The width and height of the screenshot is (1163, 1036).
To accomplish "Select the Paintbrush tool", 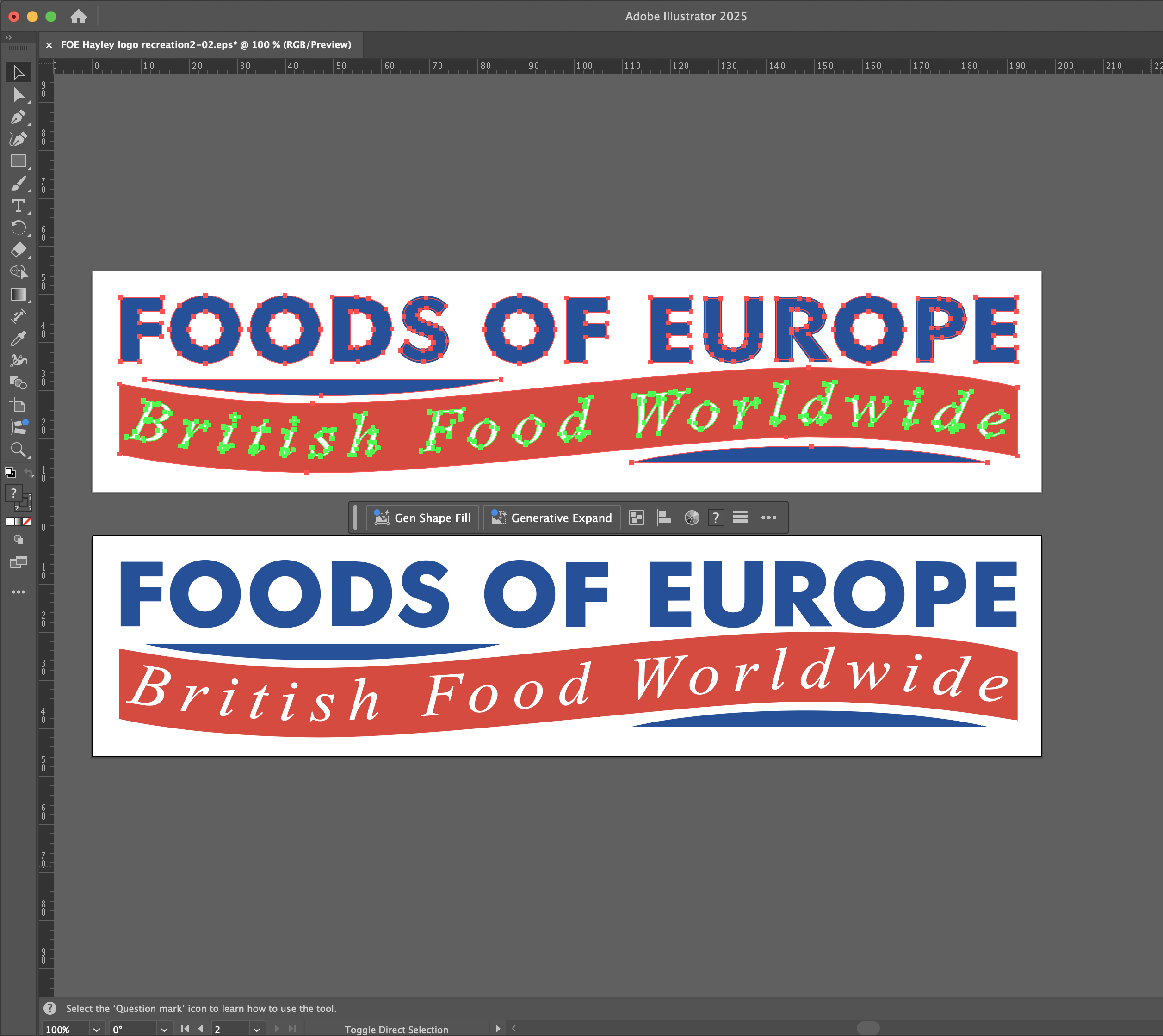I will click(18, 183).
